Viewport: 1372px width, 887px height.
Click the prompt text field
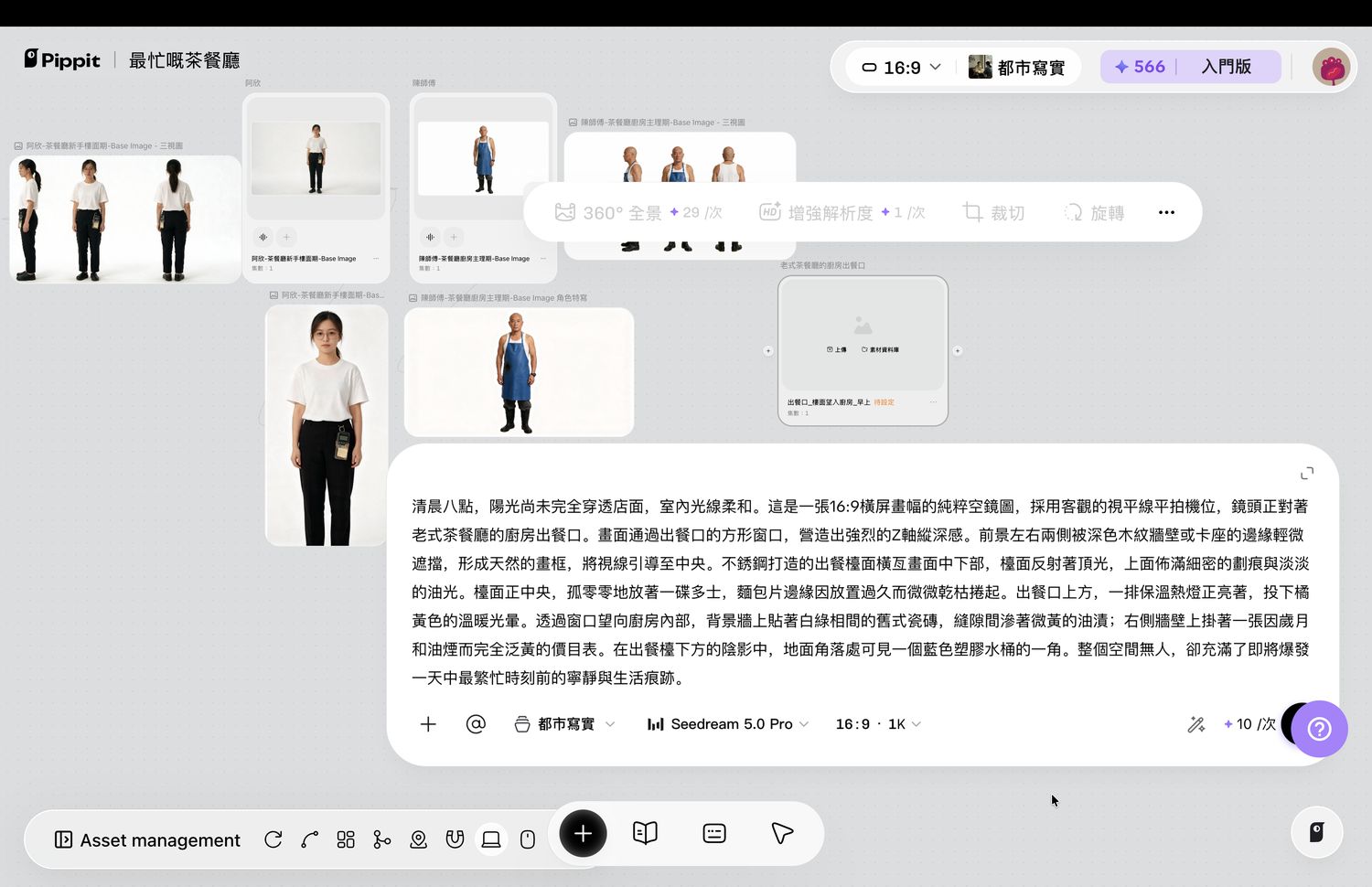861,592
